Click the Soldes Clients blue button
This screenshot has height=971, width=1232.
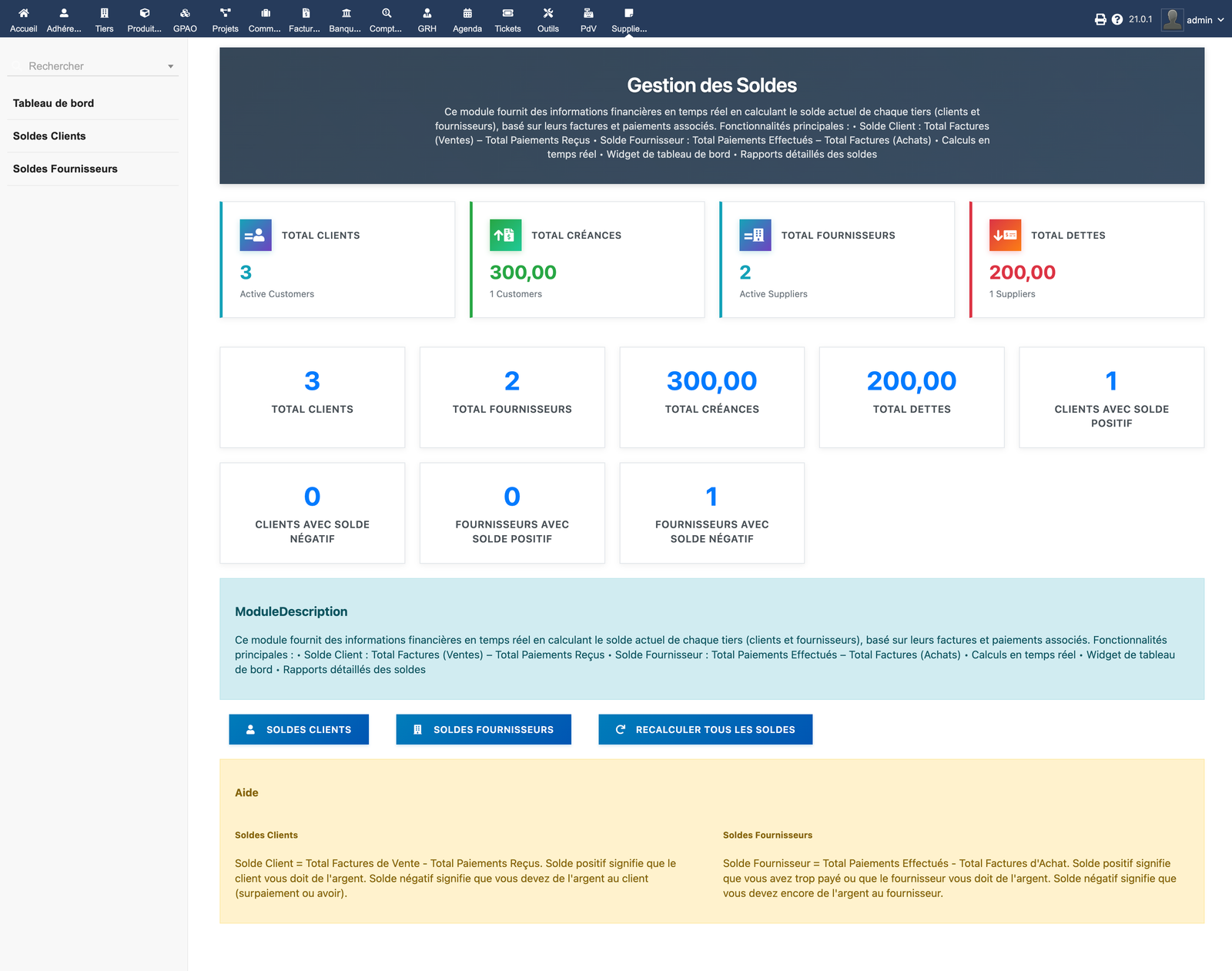[x=299, y=729]
